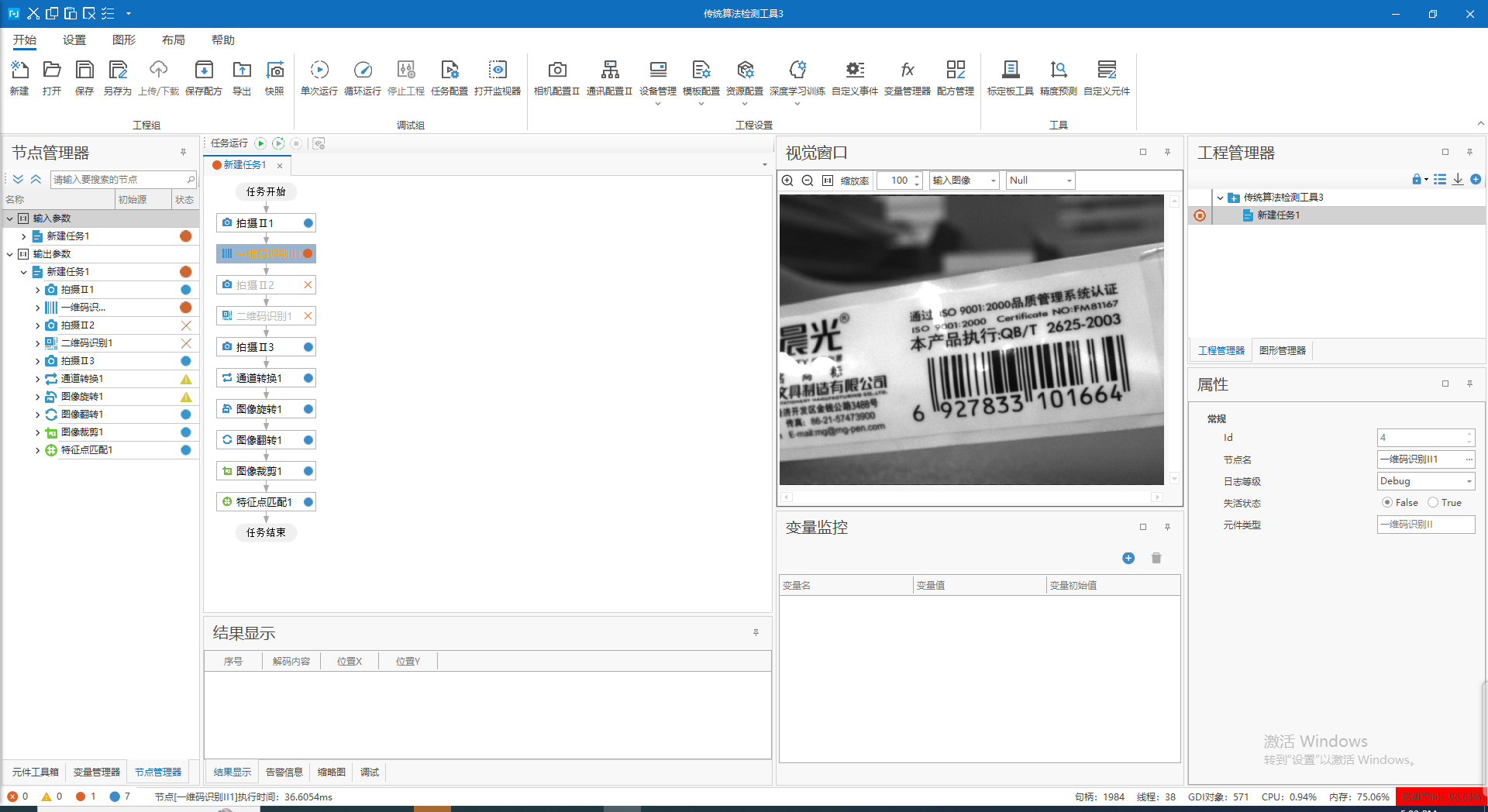1488x812 pixels.
Task: Open the Null dropdown in vision window
Action: pyautogui.click(x=1041, y=181)
